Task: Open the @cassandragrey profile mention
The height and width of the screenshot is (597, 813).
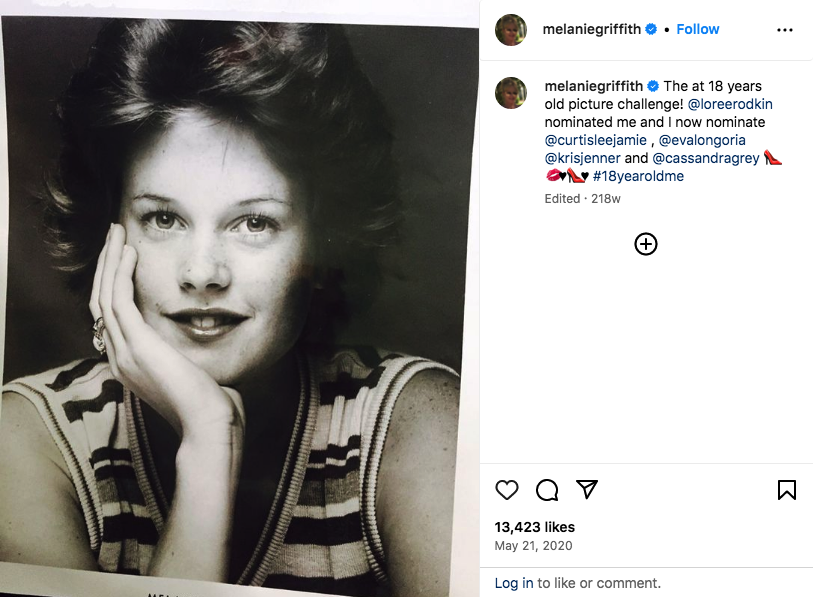Action: pyautogui.click(x=706, y=158)
